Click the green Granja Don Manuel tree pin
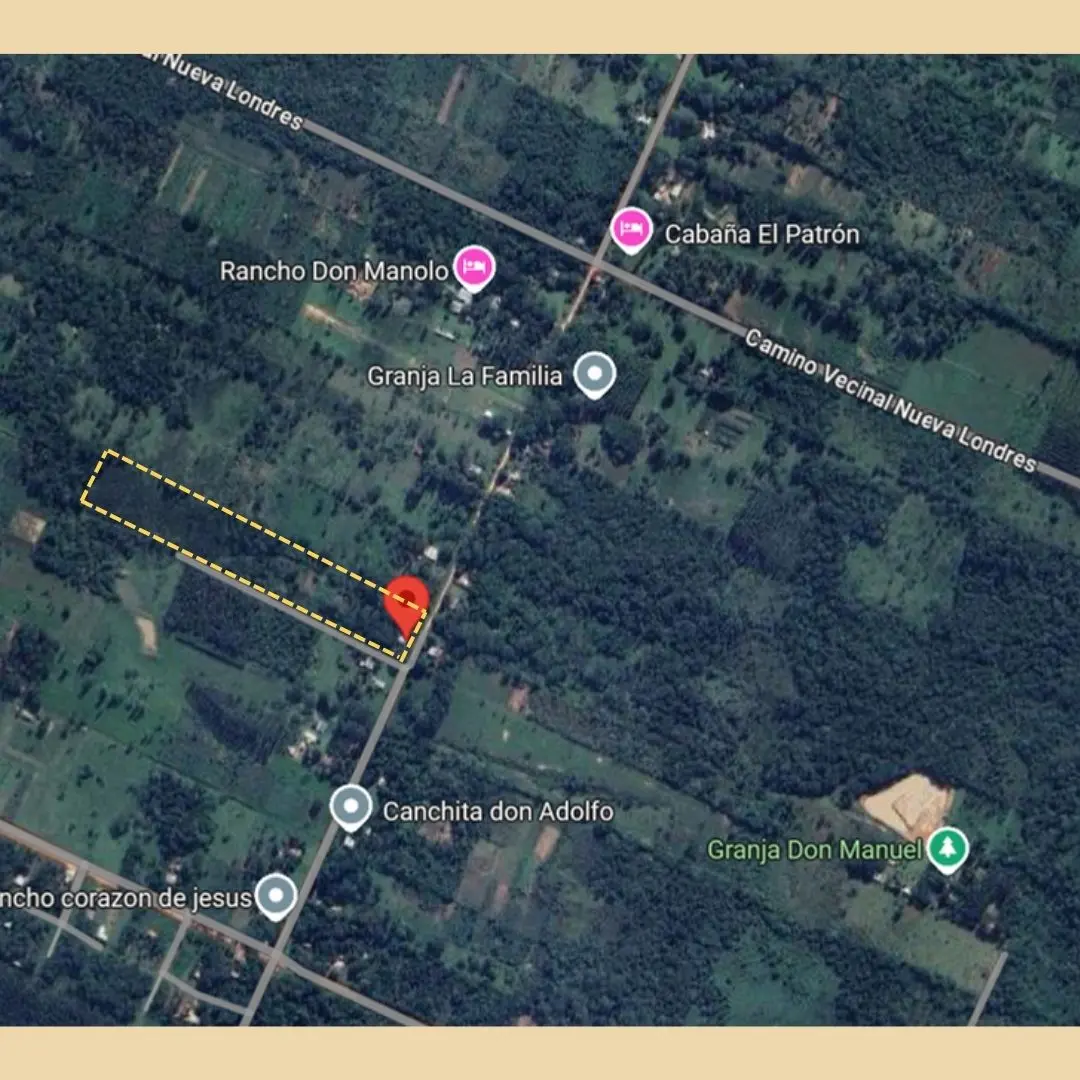Viewport: 1080px width, 1080px height. tap(947, 850)
